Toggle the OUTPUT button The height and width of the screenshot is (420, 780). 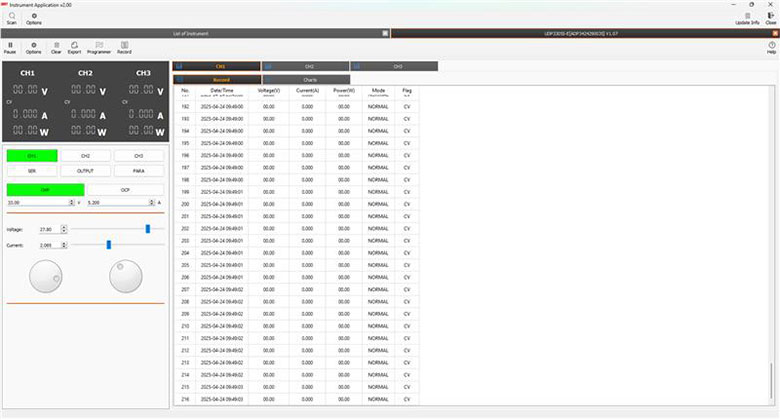(x=85, y=171)
